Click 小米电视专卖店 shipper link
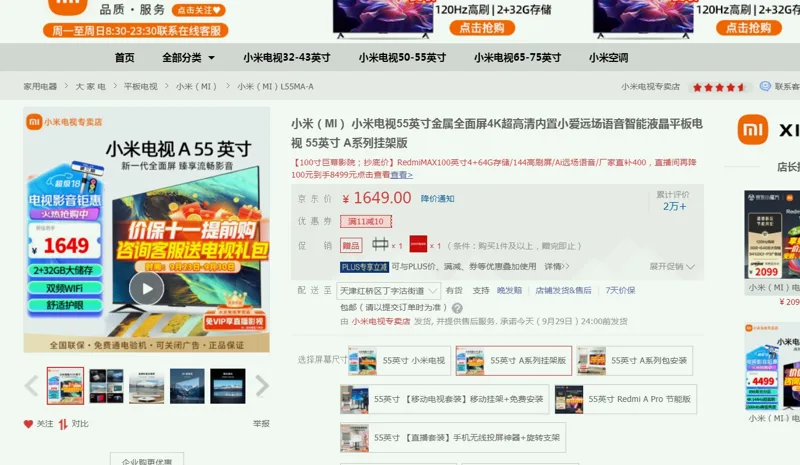The height and width of the screenshot is (465, 800). [381, 322]
